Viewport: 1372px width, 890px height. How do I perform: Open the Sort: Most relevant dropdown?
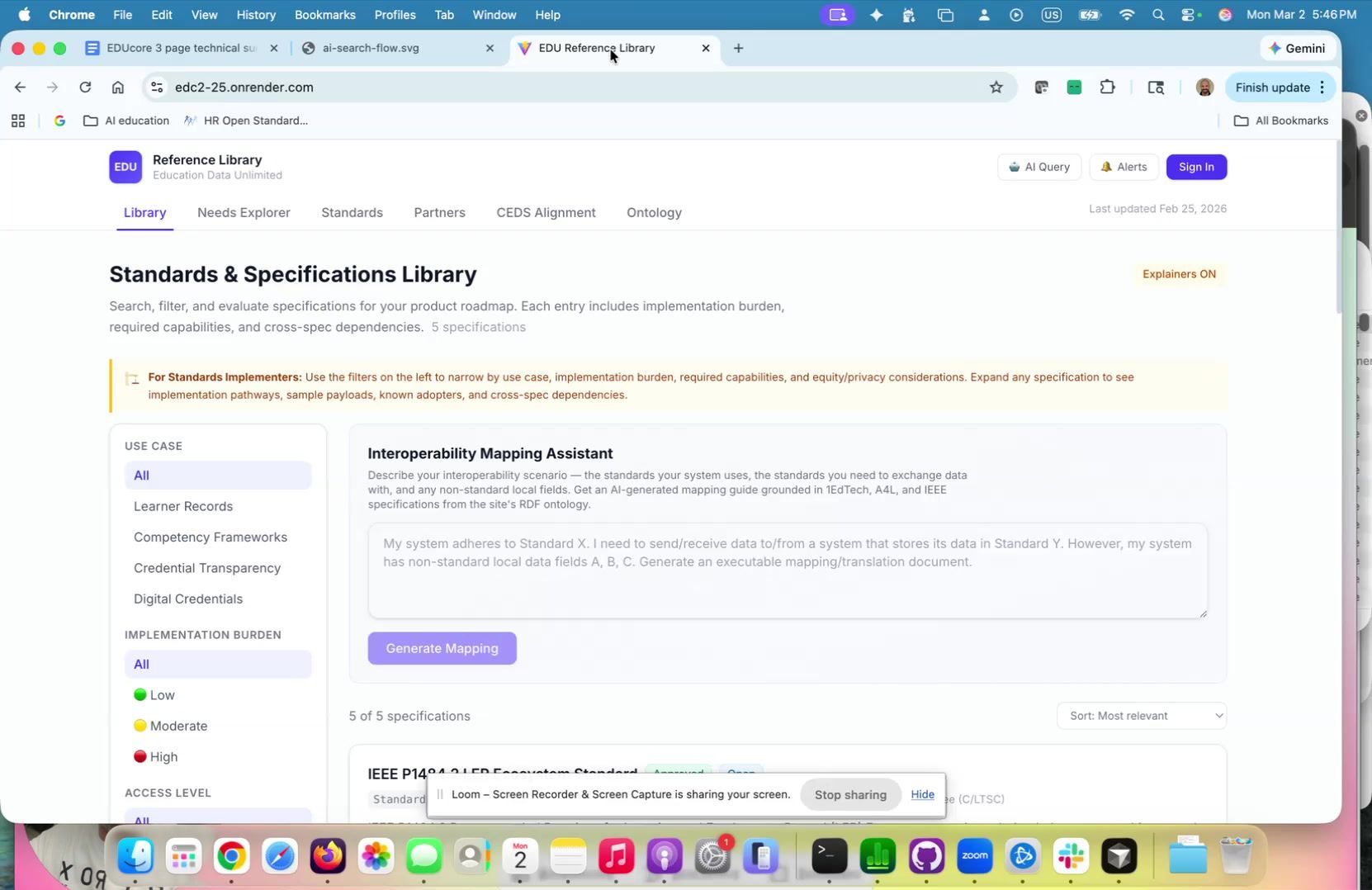[1142, 716]
